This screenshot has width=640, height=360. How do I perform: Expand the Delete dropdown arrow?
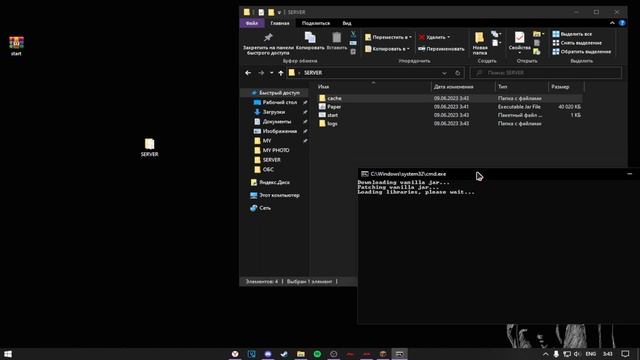tap(449, 37)
